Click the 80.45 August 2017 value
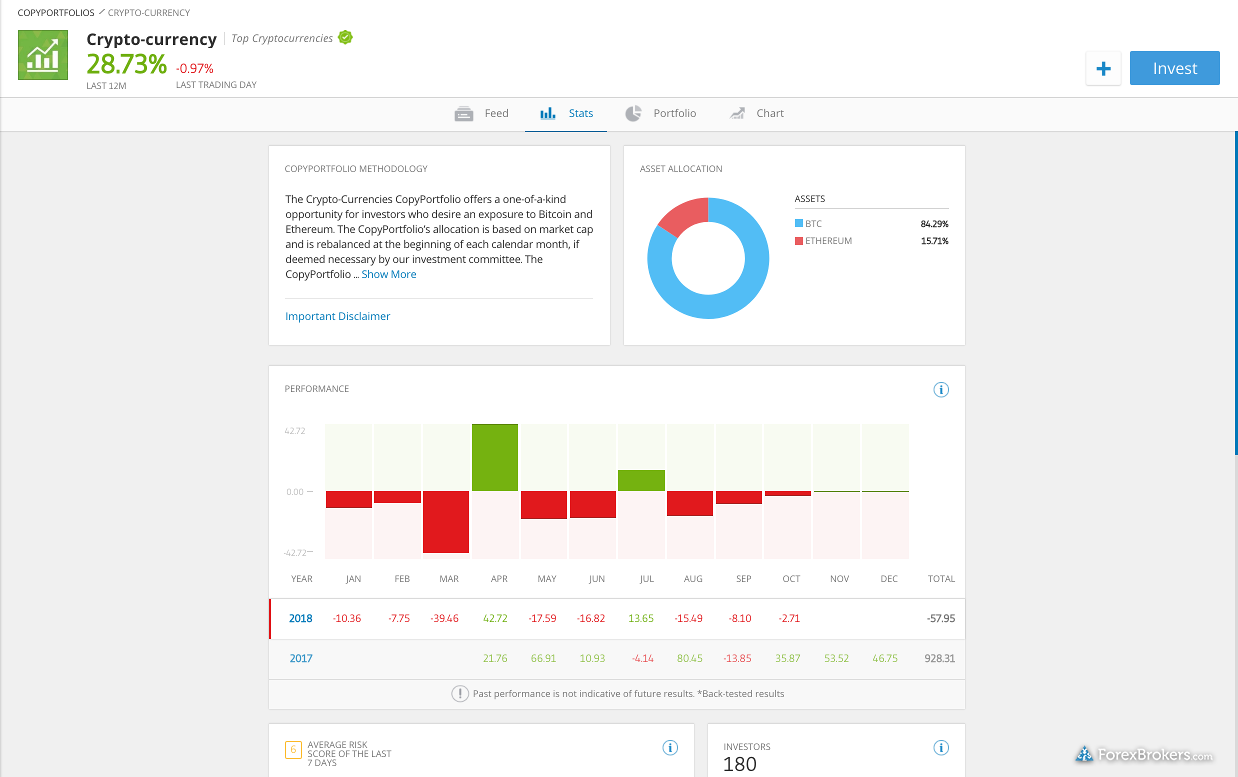The image size is (1238, 777). pyautogui.click(x=690, y=659)
